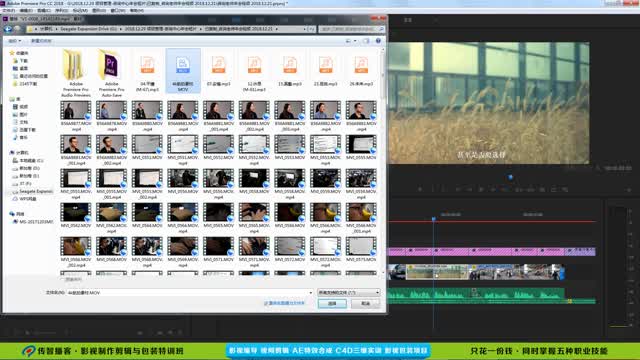
Task: Click the search magnifier icon in dialog
Action: (x=382, y=29)
